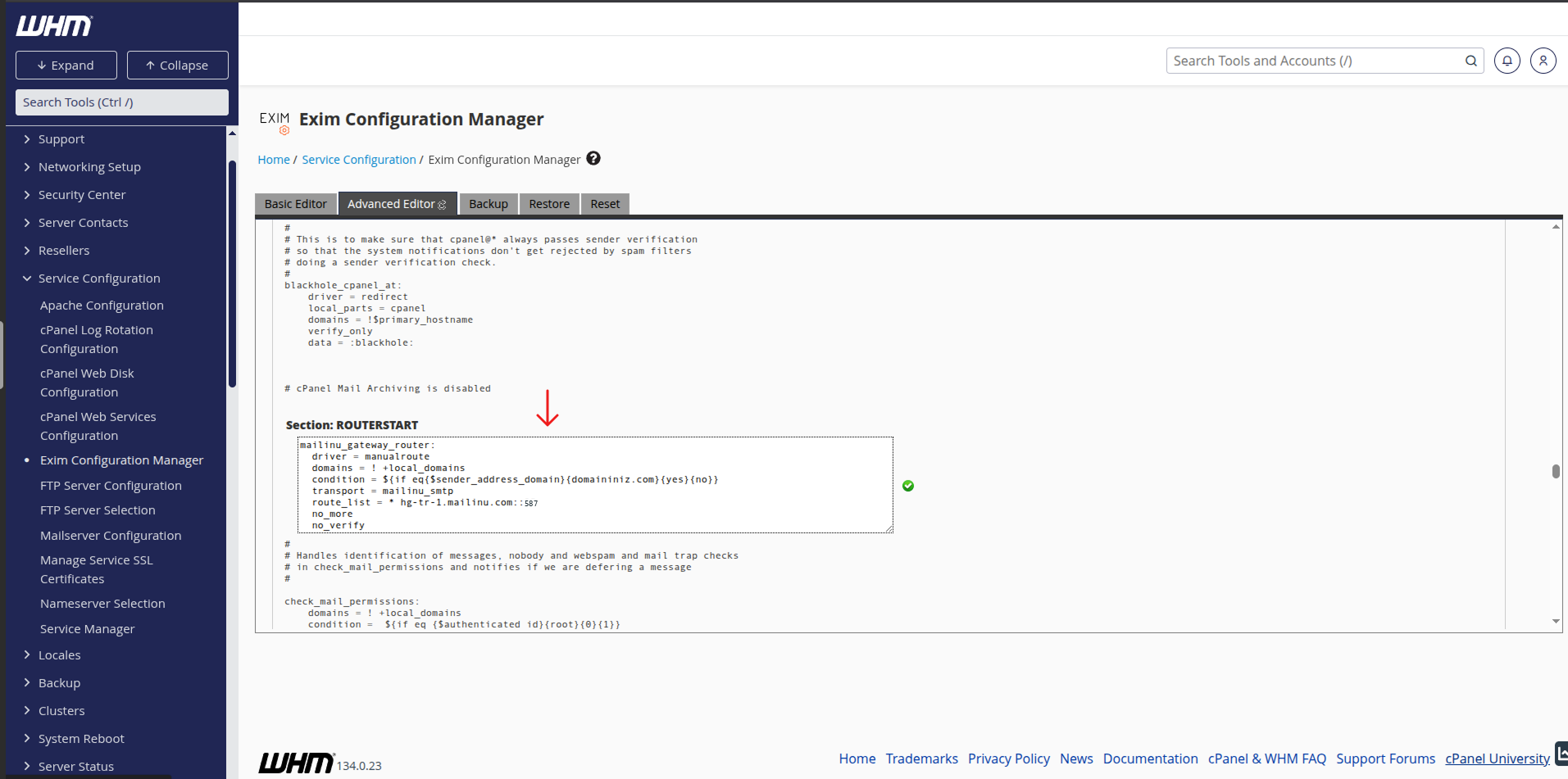The height and width of the screenshot is (779, 1568).
Task: Click the WHM logo in sidebar
Action: (54, 26)
